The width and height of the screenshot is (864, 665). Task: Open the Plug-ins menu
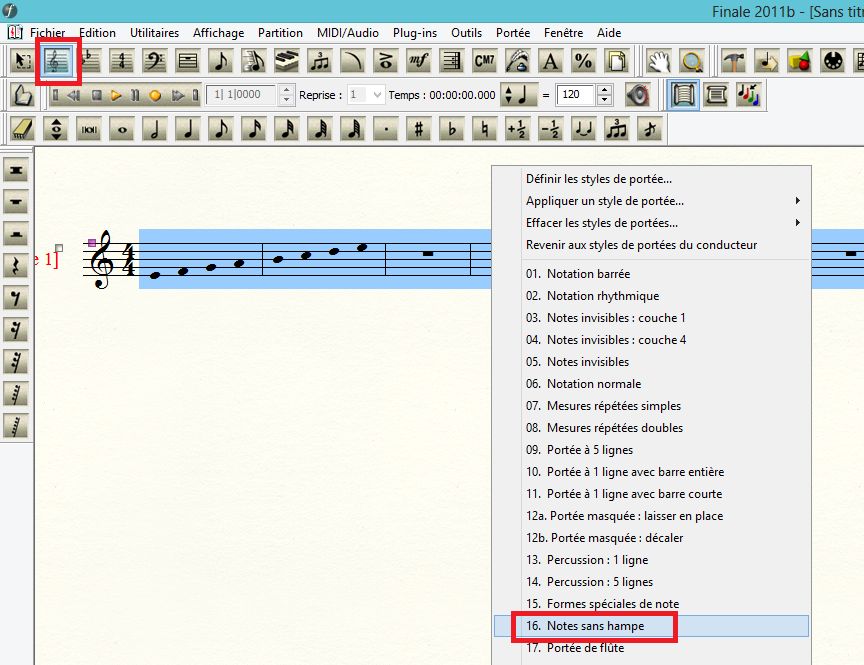(413, 33)
